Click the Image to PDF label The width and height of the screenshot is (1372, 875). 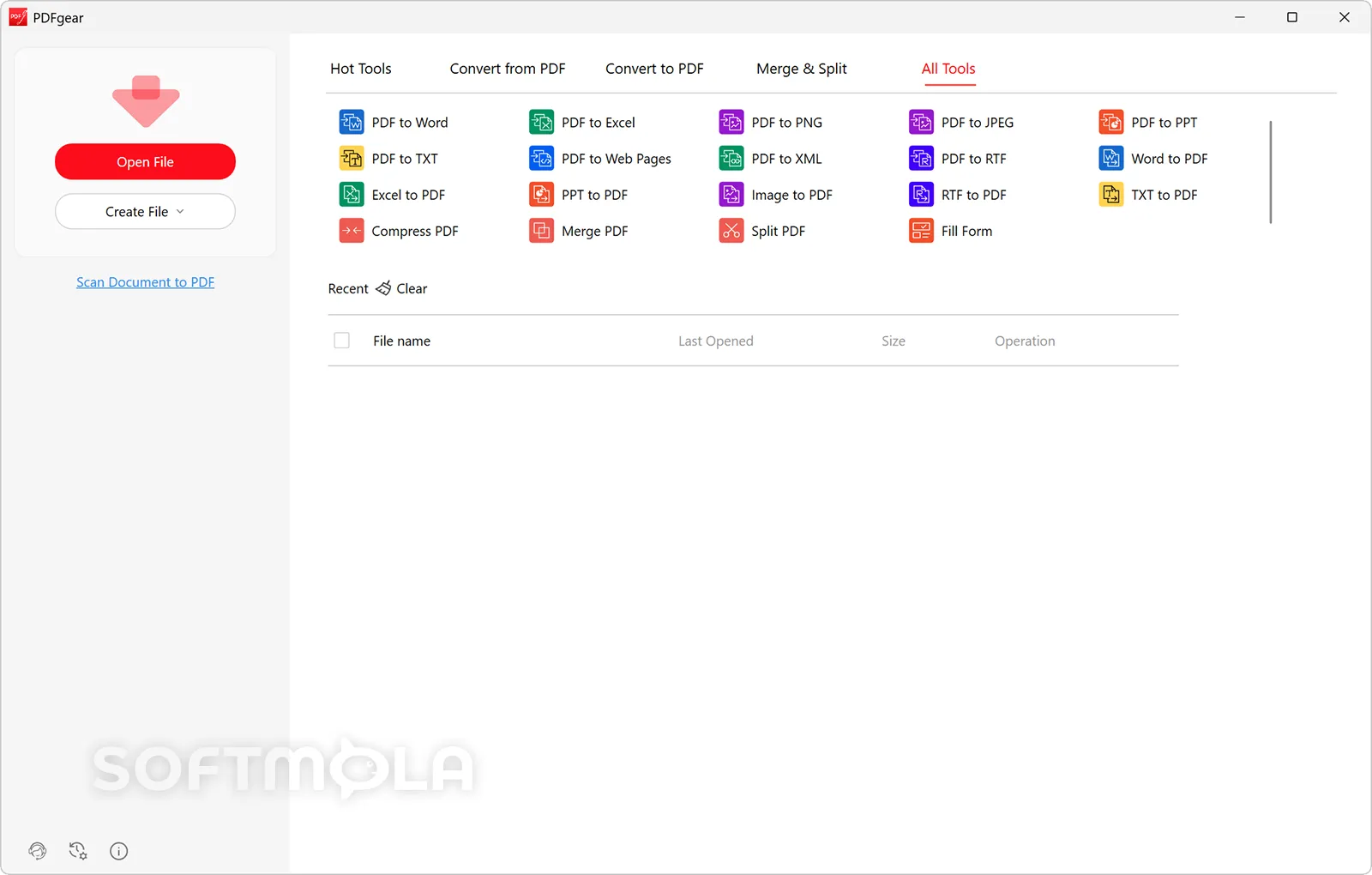791,196
